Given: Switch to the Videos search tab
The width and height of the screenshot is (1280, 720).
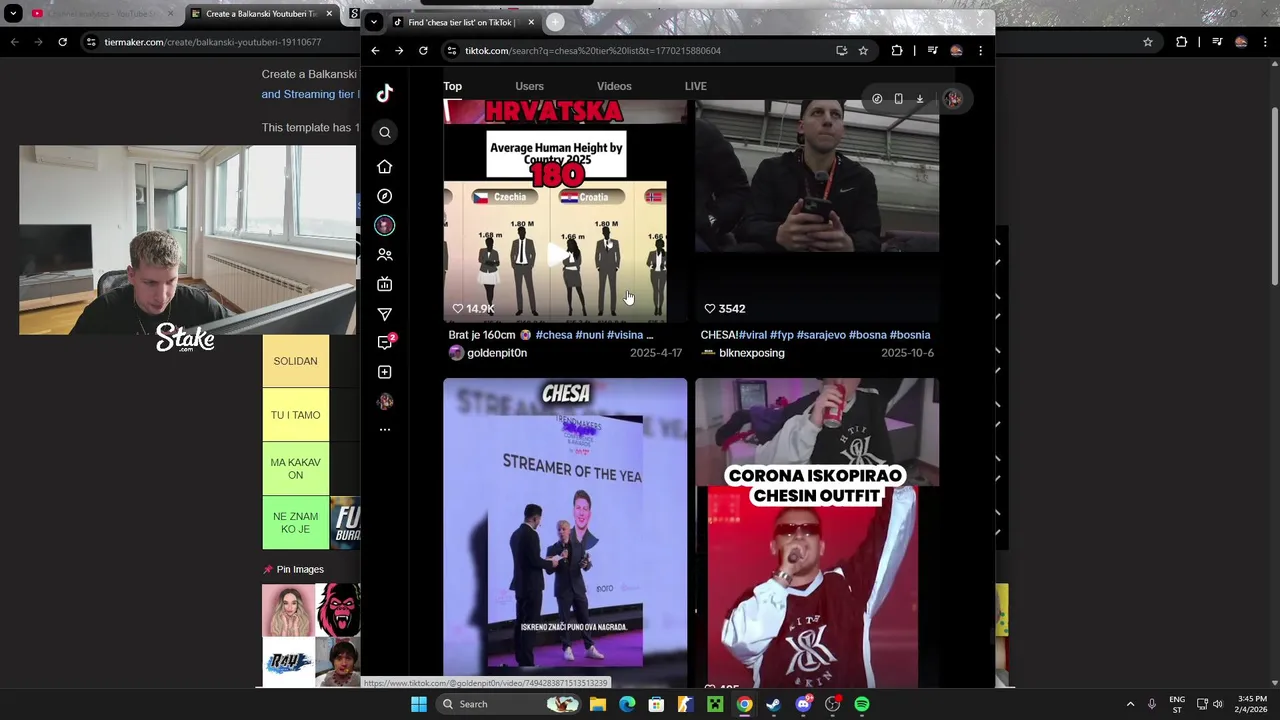Looking at the screenshot, I should [x=614, y=86].
